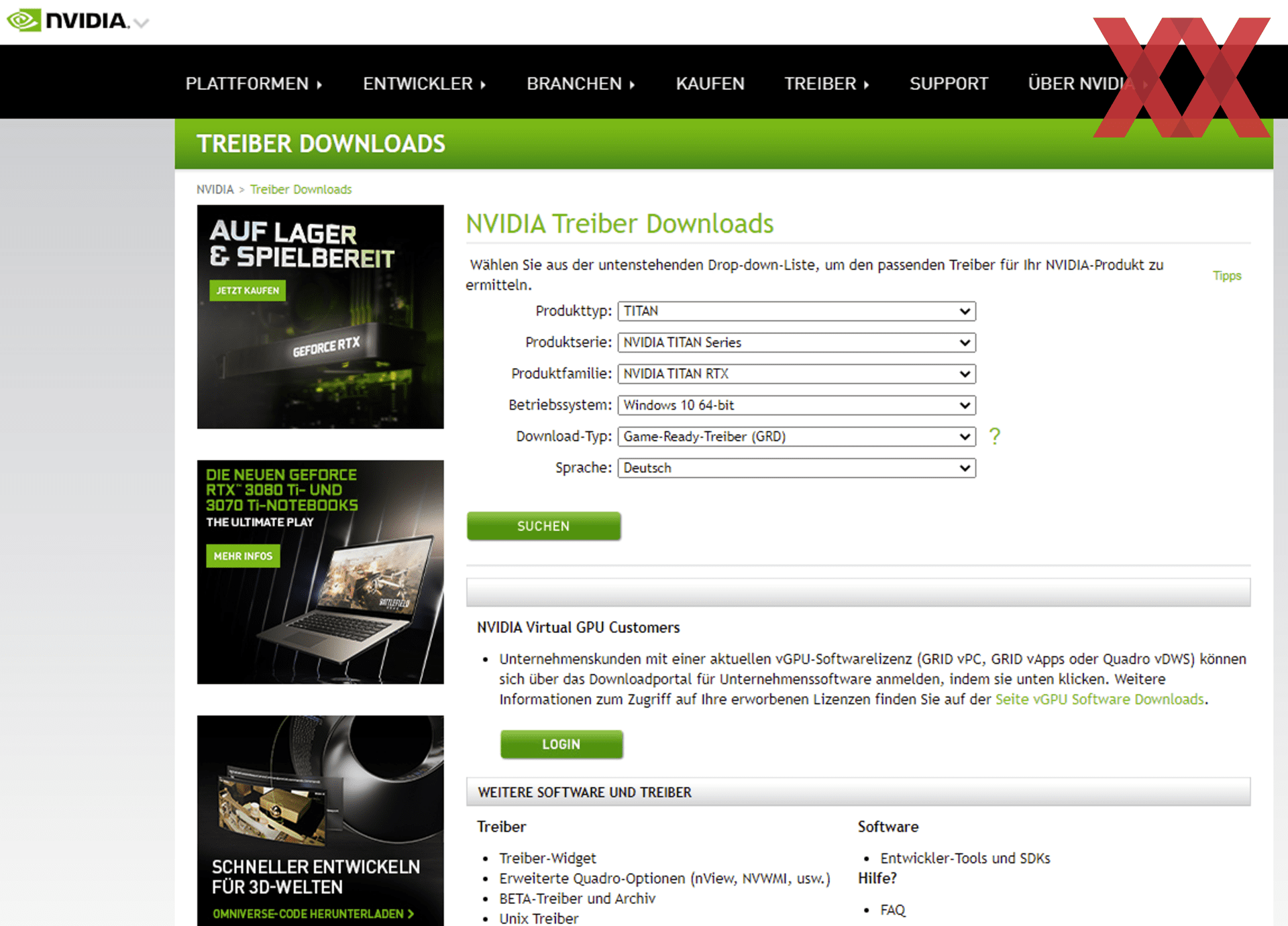Open Betriebssystem dropdown showing Windows 10 64-bit
The width and height of the screenshot is (1288, 926).
coord(796,405)
